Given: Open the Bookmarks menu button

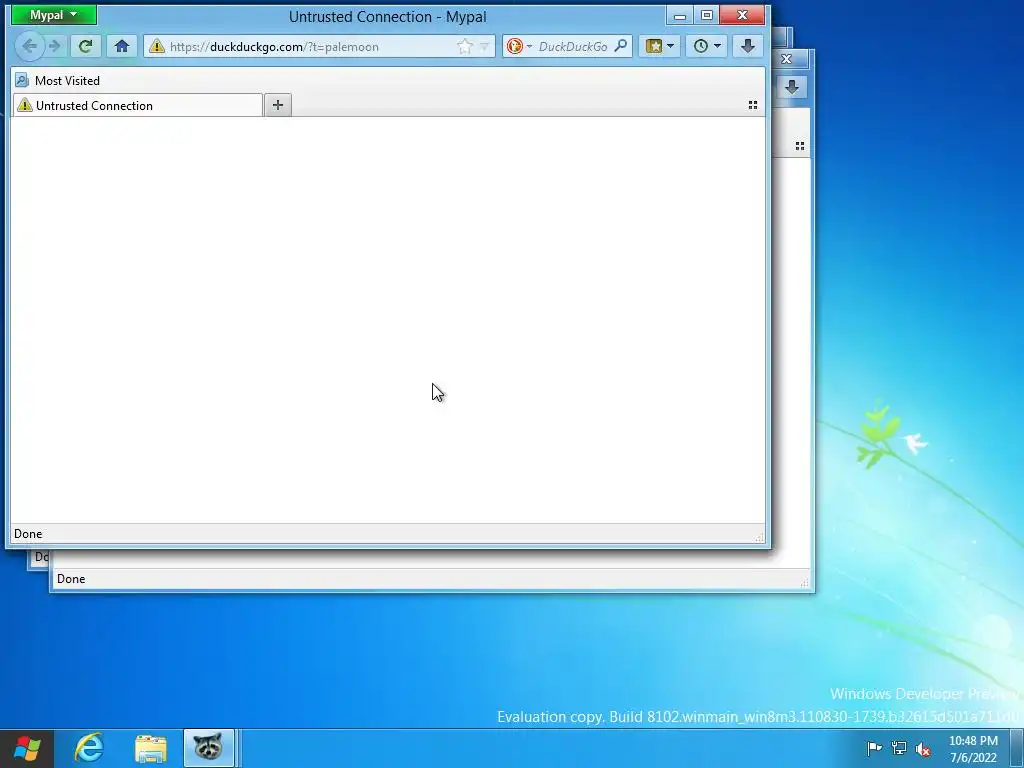Looking at the screenshot, I should point(660,46).
